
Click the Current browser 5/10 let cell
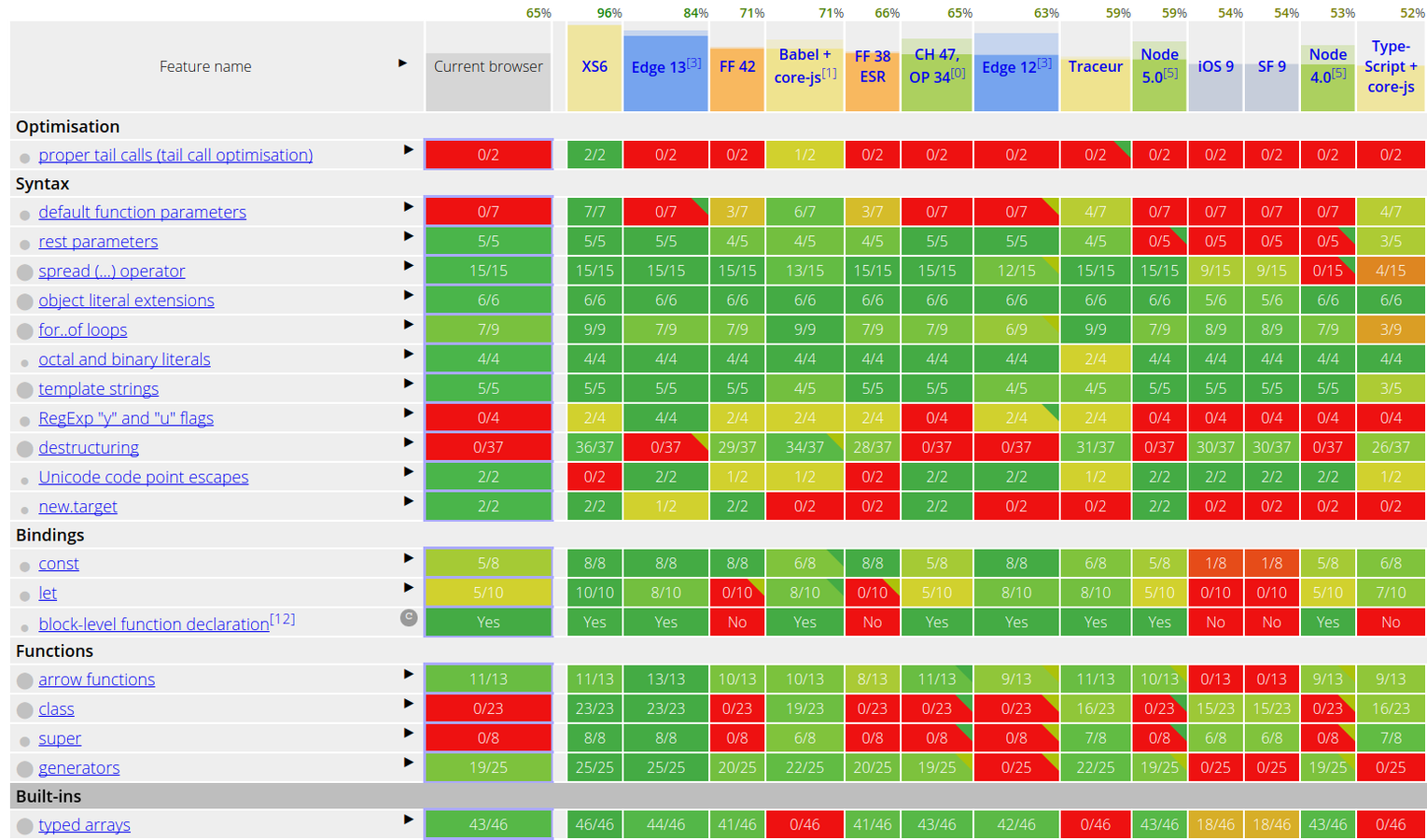point(488,593)
